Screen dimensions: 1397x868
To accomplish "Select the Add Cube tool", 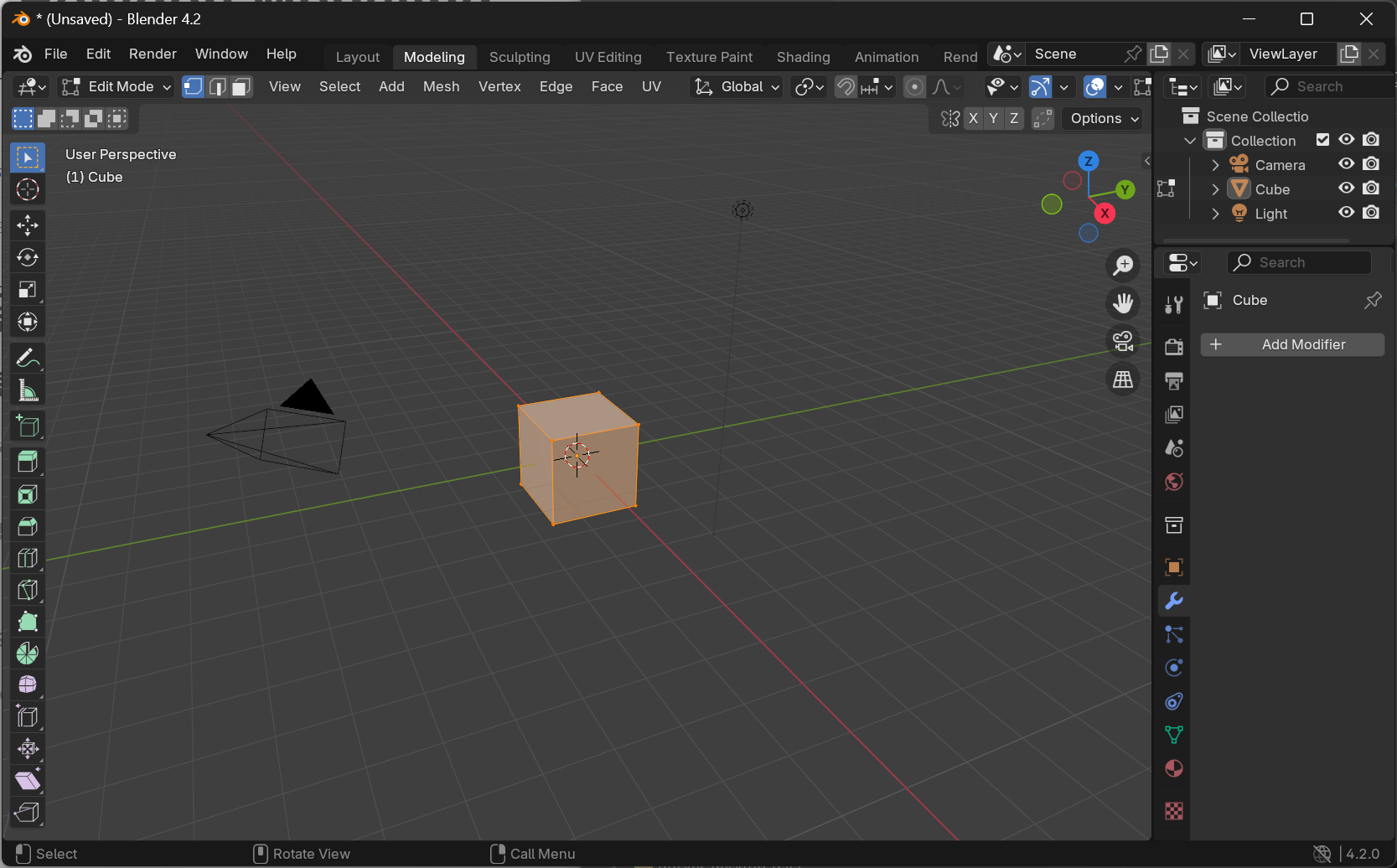I will (x=28, y=426).
